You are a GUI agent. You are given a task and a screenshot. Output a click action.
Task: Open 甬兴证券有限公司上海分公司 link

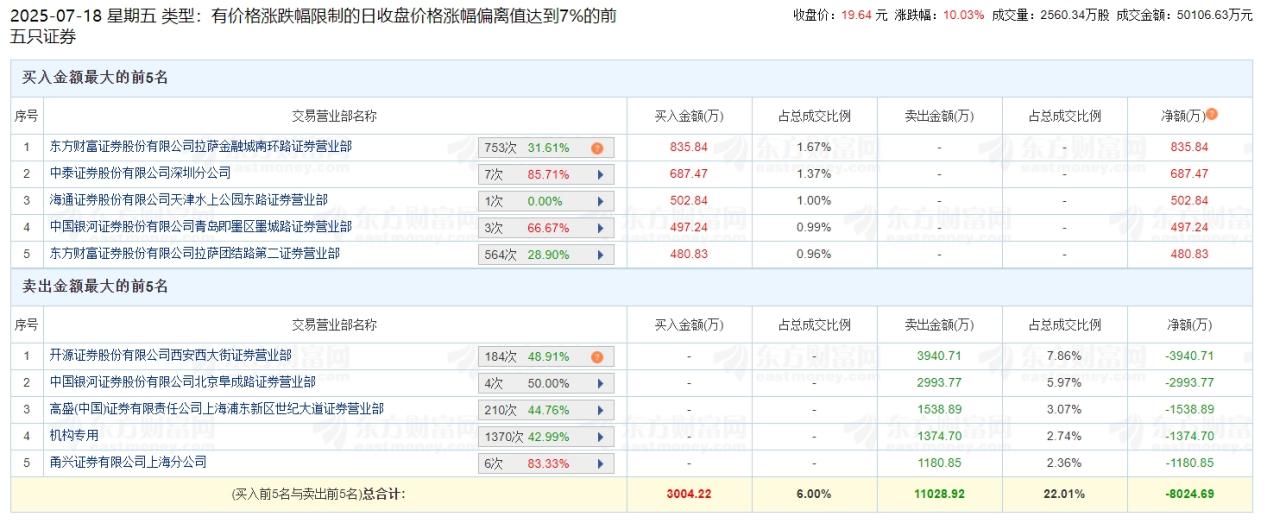(x=128, y=463)
